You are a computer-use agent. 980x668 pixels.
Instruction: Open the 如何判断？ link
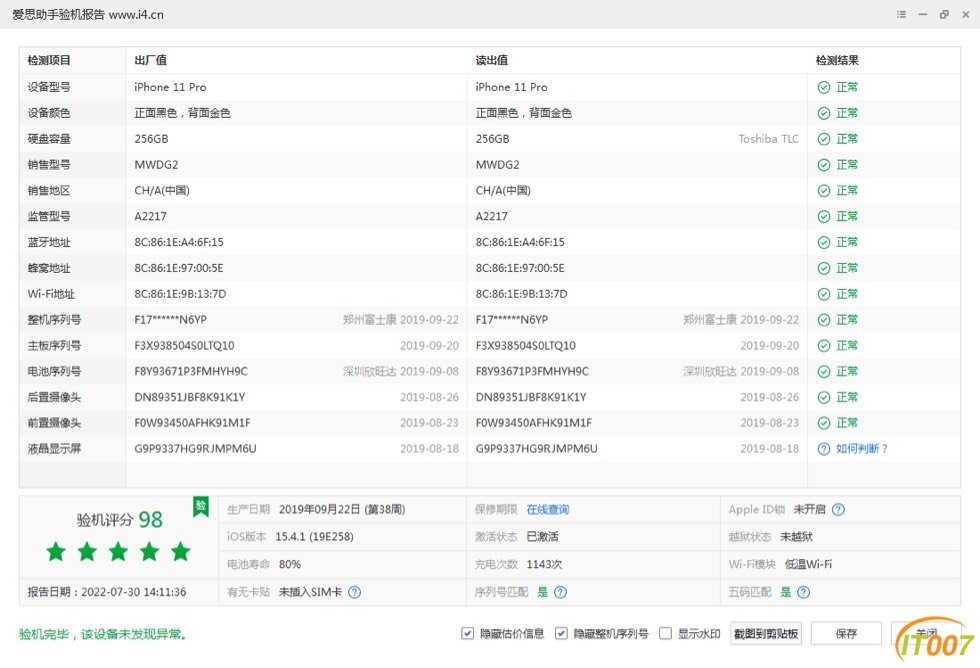click(862, 449)
